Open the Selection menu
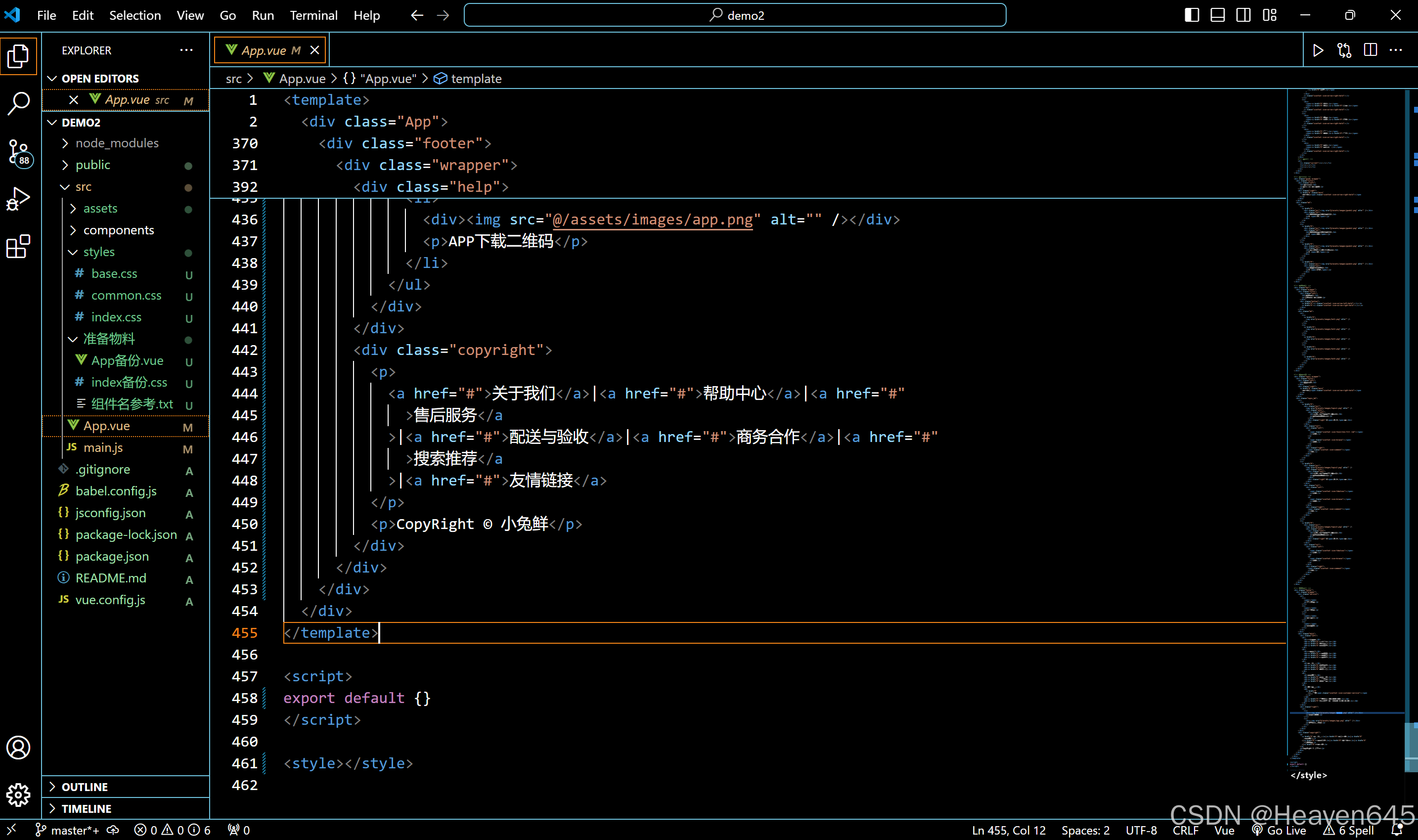The width and height of the screenshot is (1418, 840). tap(134, 15)
